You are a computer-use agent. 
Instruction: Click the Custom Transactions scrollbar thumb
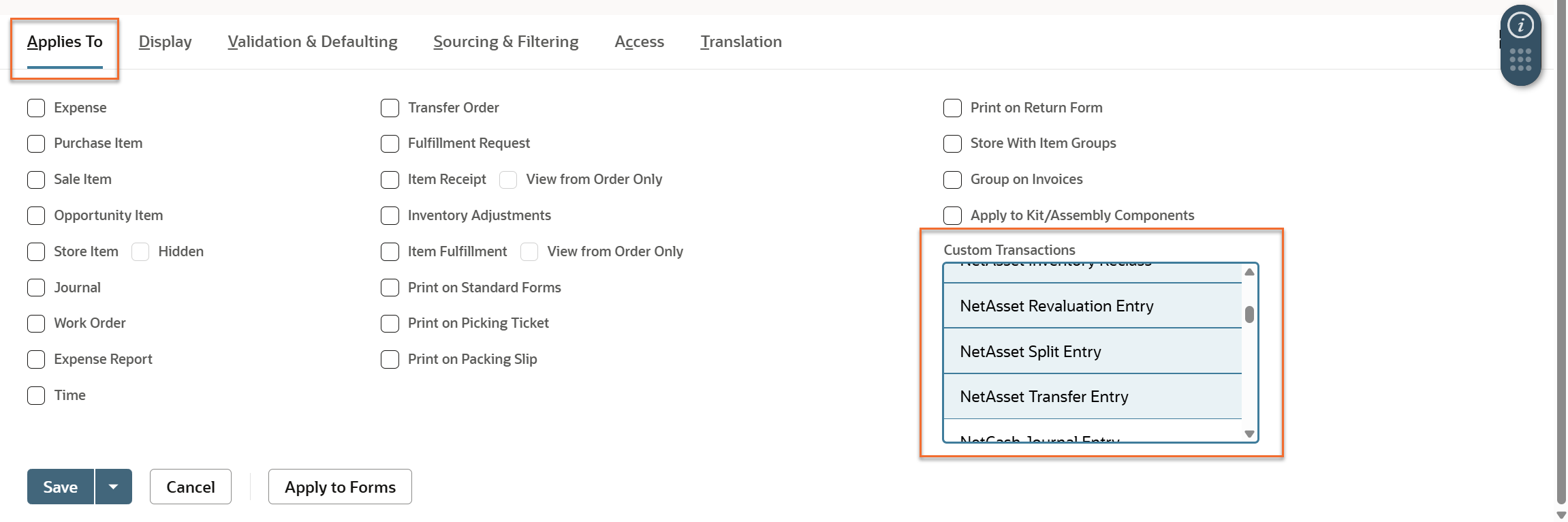[x=1249, y=314]
